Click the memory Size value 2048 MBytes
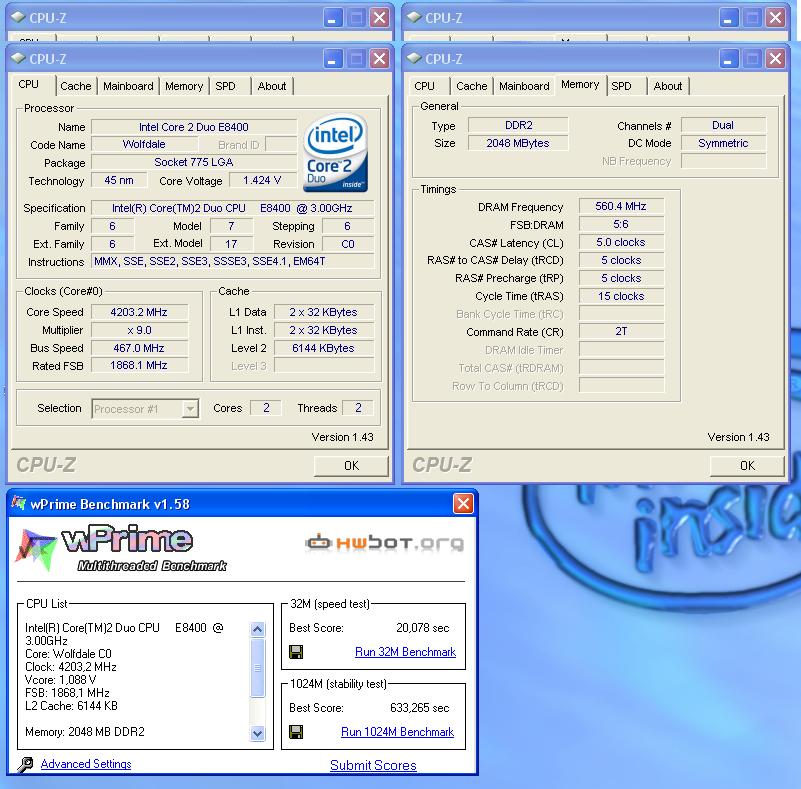The image size is (801, 789). tap(517, 144)
